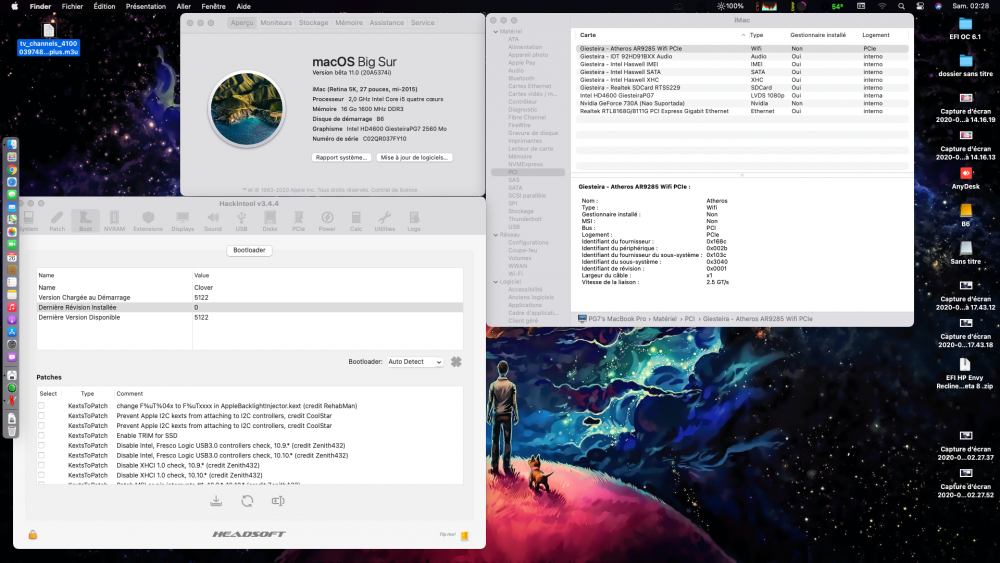Open the Fichier menu
Screen dimensions: 1000x563
click(x=72, y=6)
